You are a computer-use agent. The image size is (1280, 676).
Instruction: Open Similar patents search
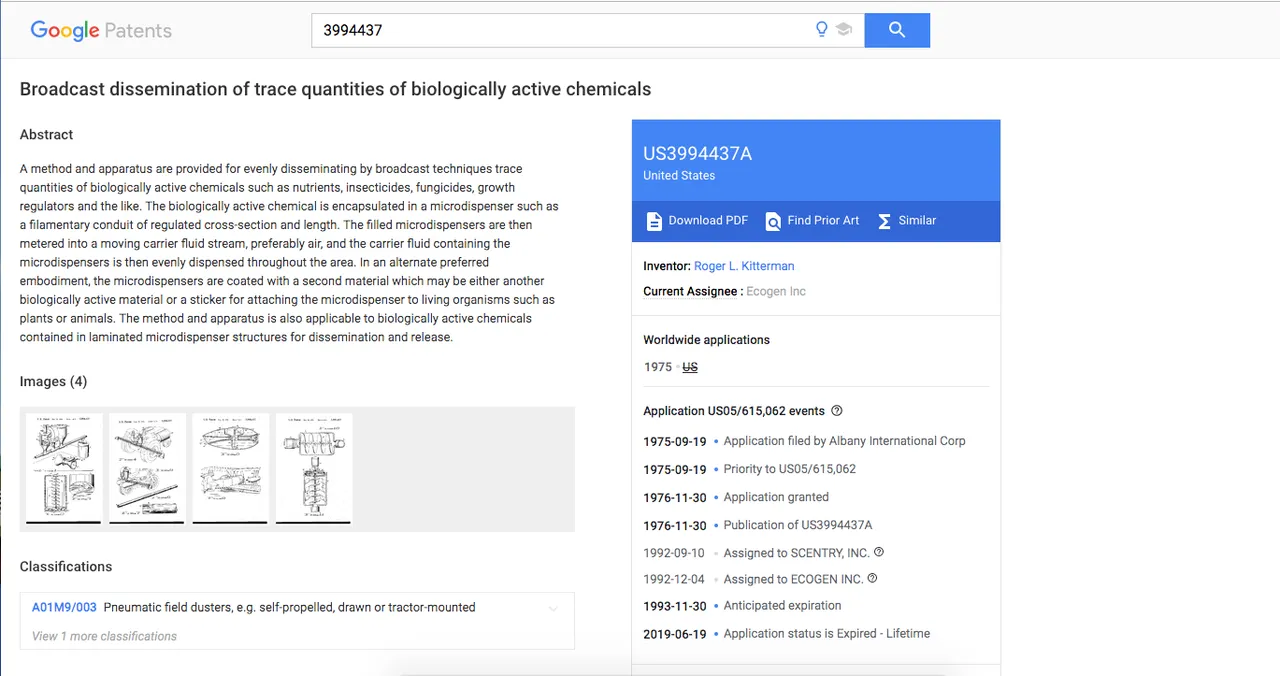coord(906,221)
